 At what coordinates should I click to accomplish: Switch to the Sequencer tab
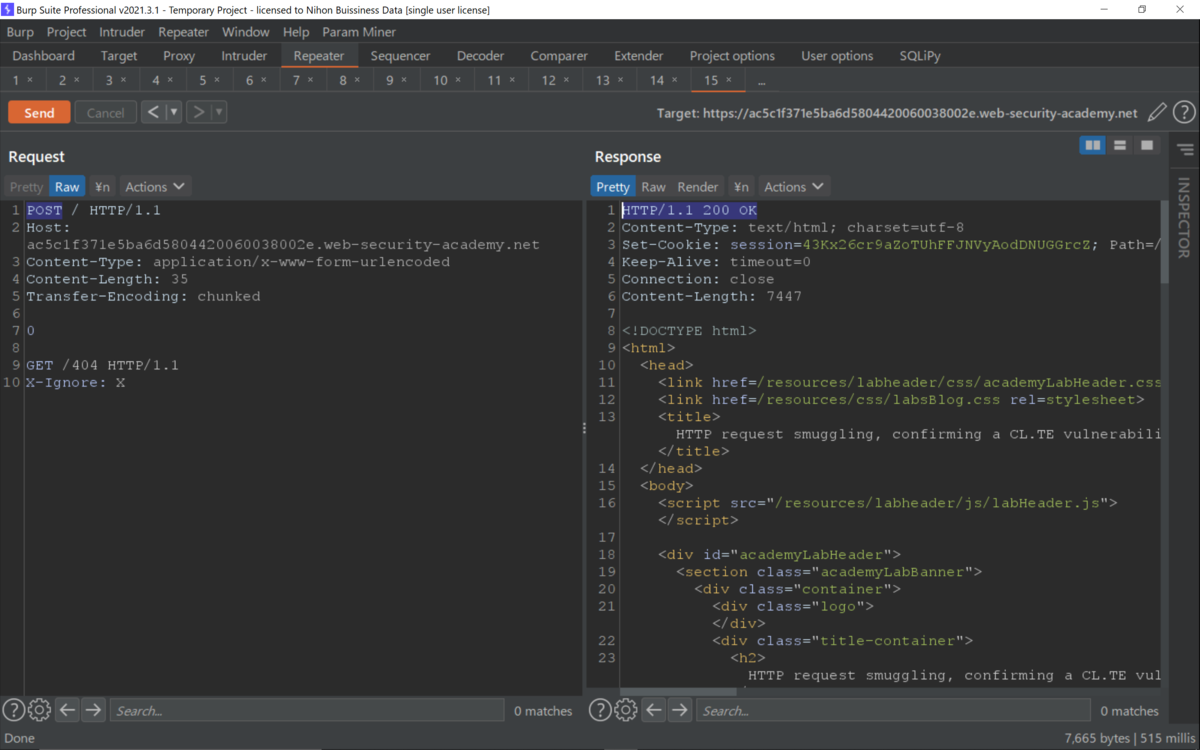point(400,56)
